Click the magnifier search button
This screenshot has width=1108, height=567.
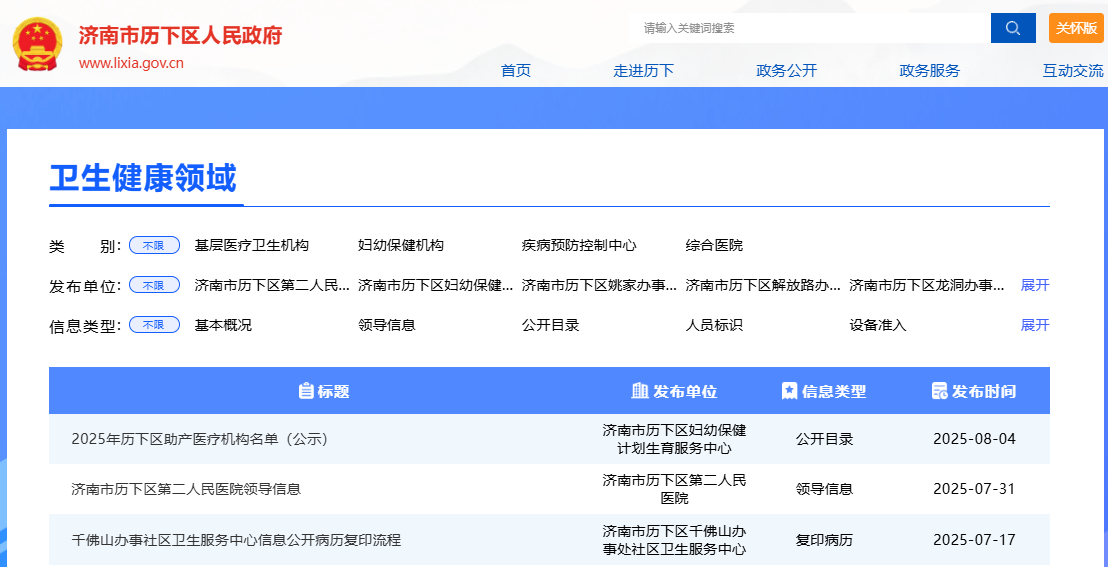pos(1012,28)
